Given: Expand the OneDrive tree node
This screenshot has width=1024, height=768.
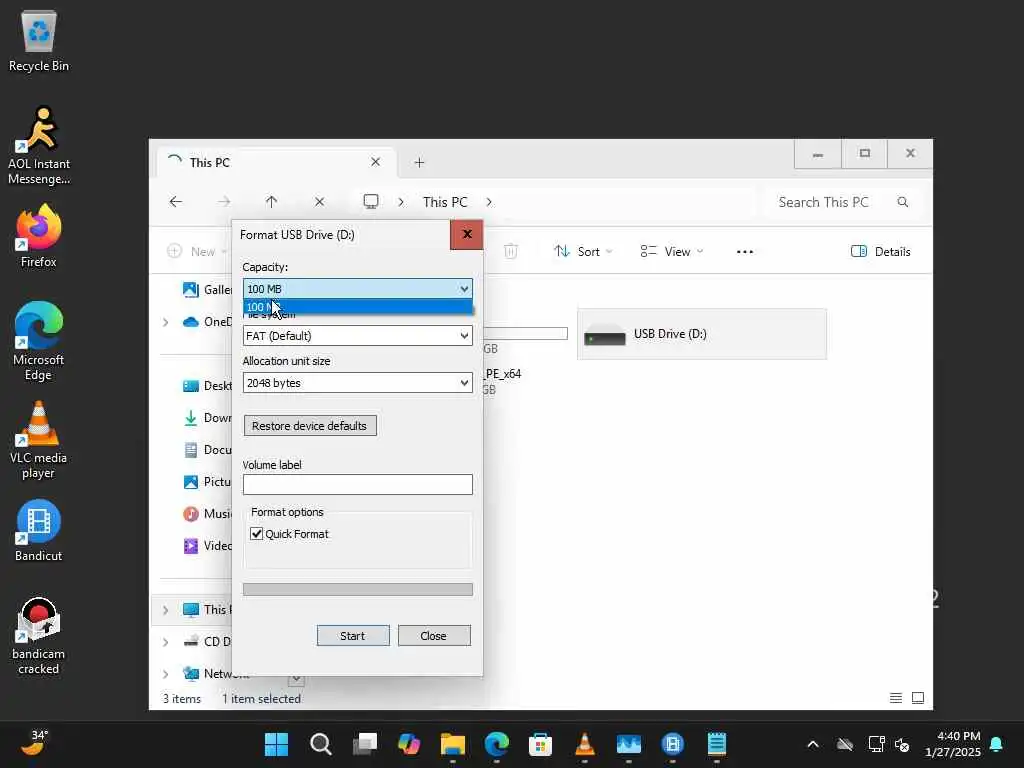Looking at the screenshot, I should [x=165, y=321].
